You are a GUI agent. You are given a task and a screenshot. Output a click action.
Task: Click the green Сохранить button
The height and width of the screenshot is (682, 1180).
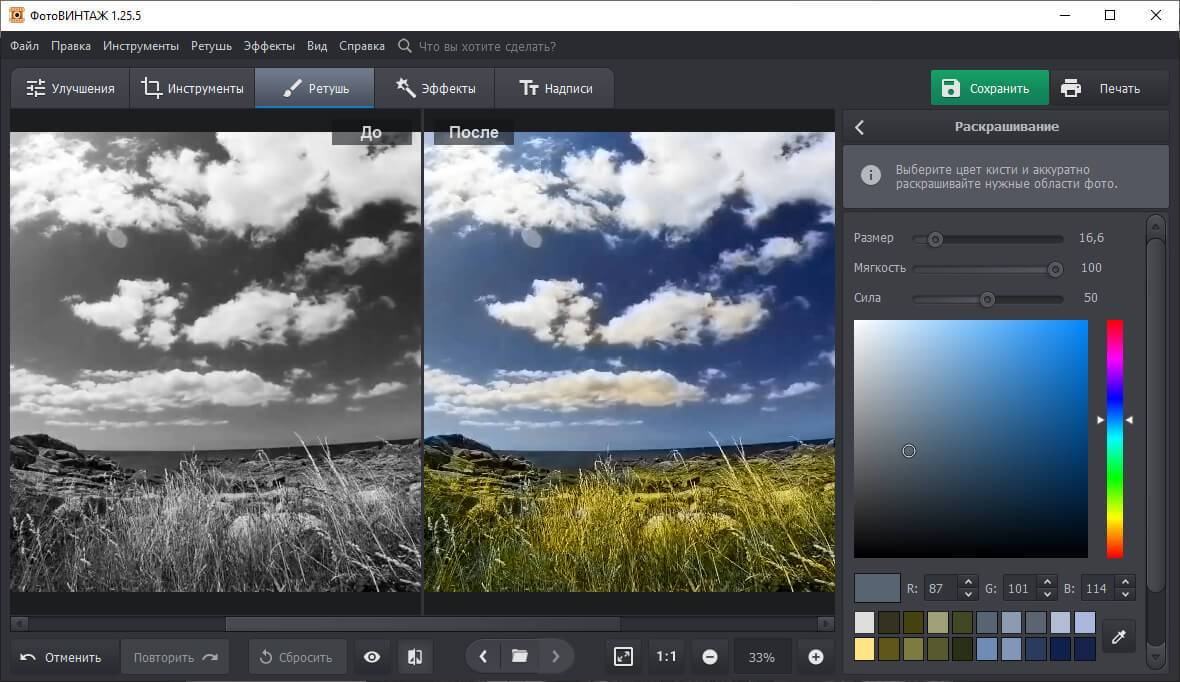[989, 88]
